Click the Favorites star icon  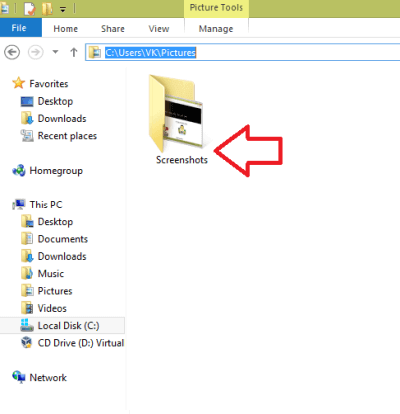(19, 83)
